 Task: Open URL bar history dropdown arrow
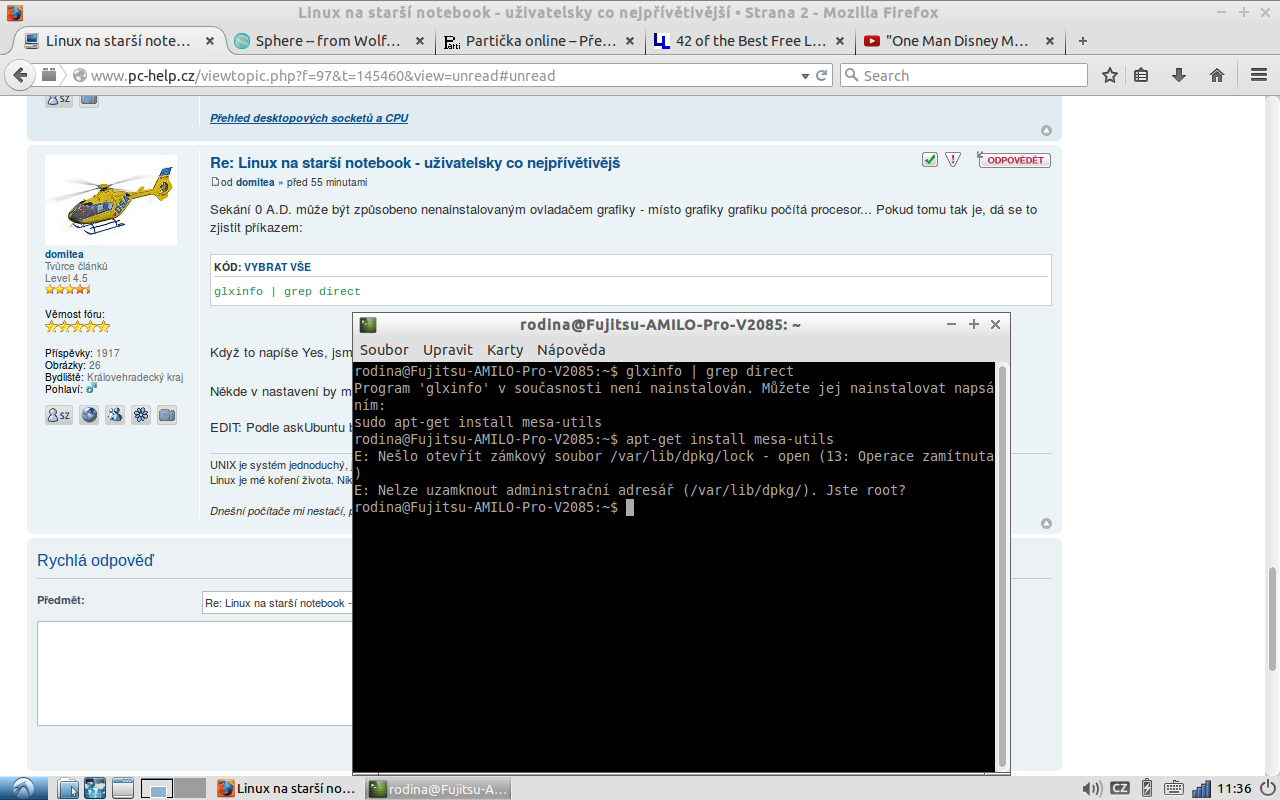805,76
